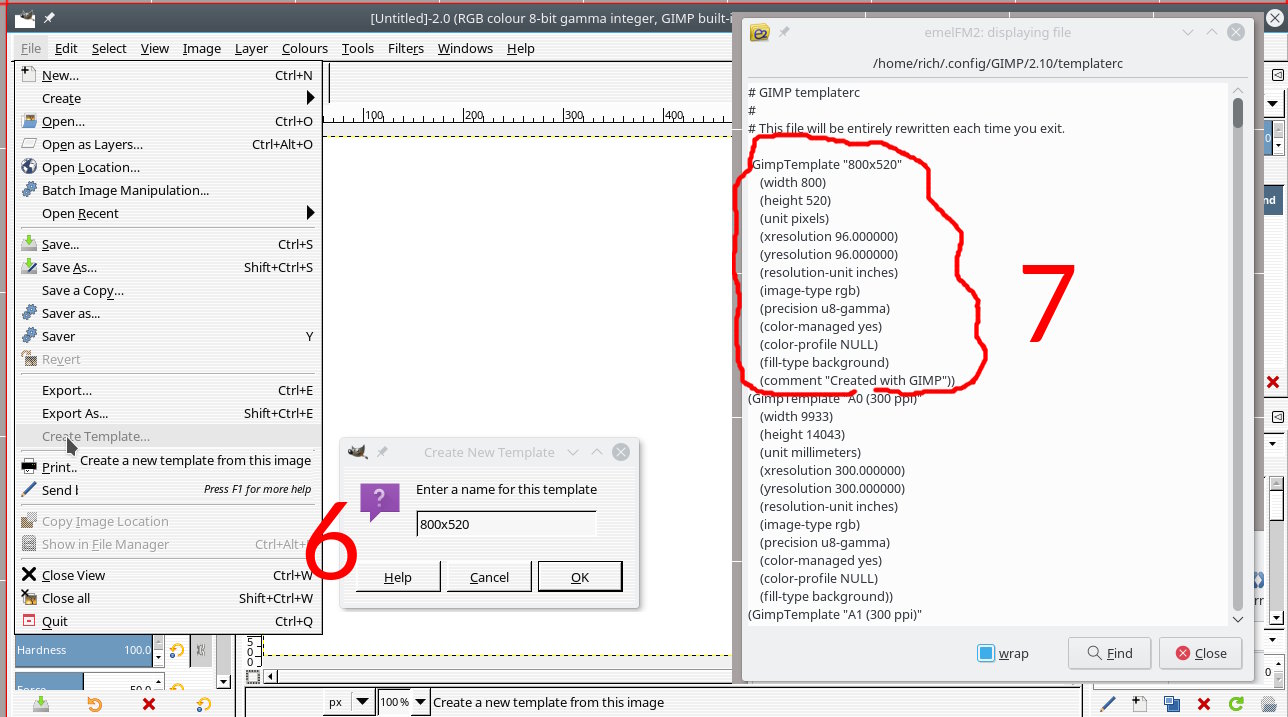The width and height of the screenshot is (1288, 717).
Task: Reset Hardness value icon
Action: click(177, 650)
